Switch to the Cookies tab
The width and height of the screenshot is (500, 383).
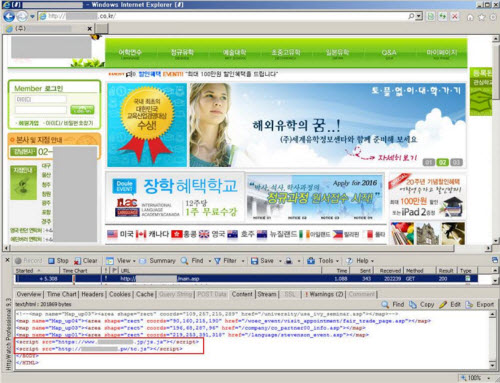[x=120, y=294]
